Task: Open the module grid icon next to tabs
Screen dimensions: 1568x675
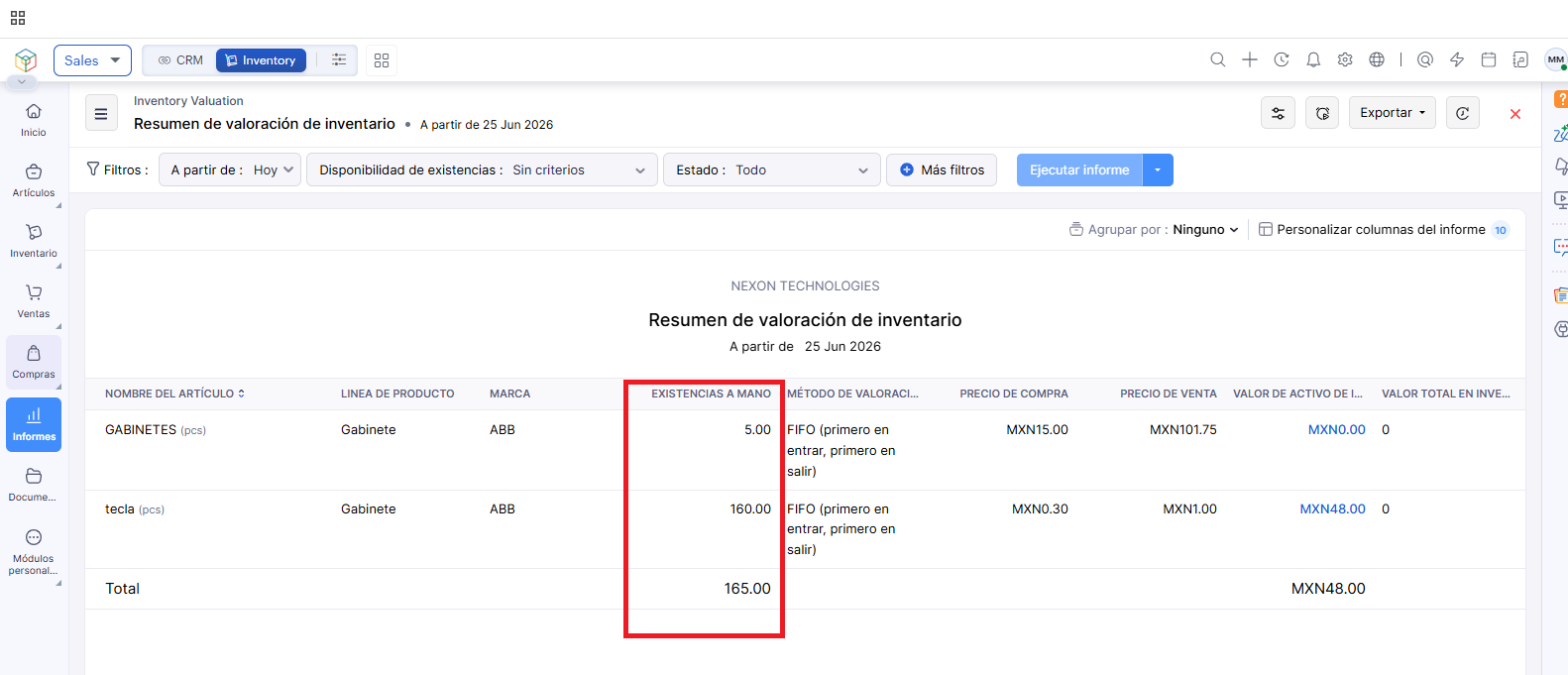Action: click(382, 60)
